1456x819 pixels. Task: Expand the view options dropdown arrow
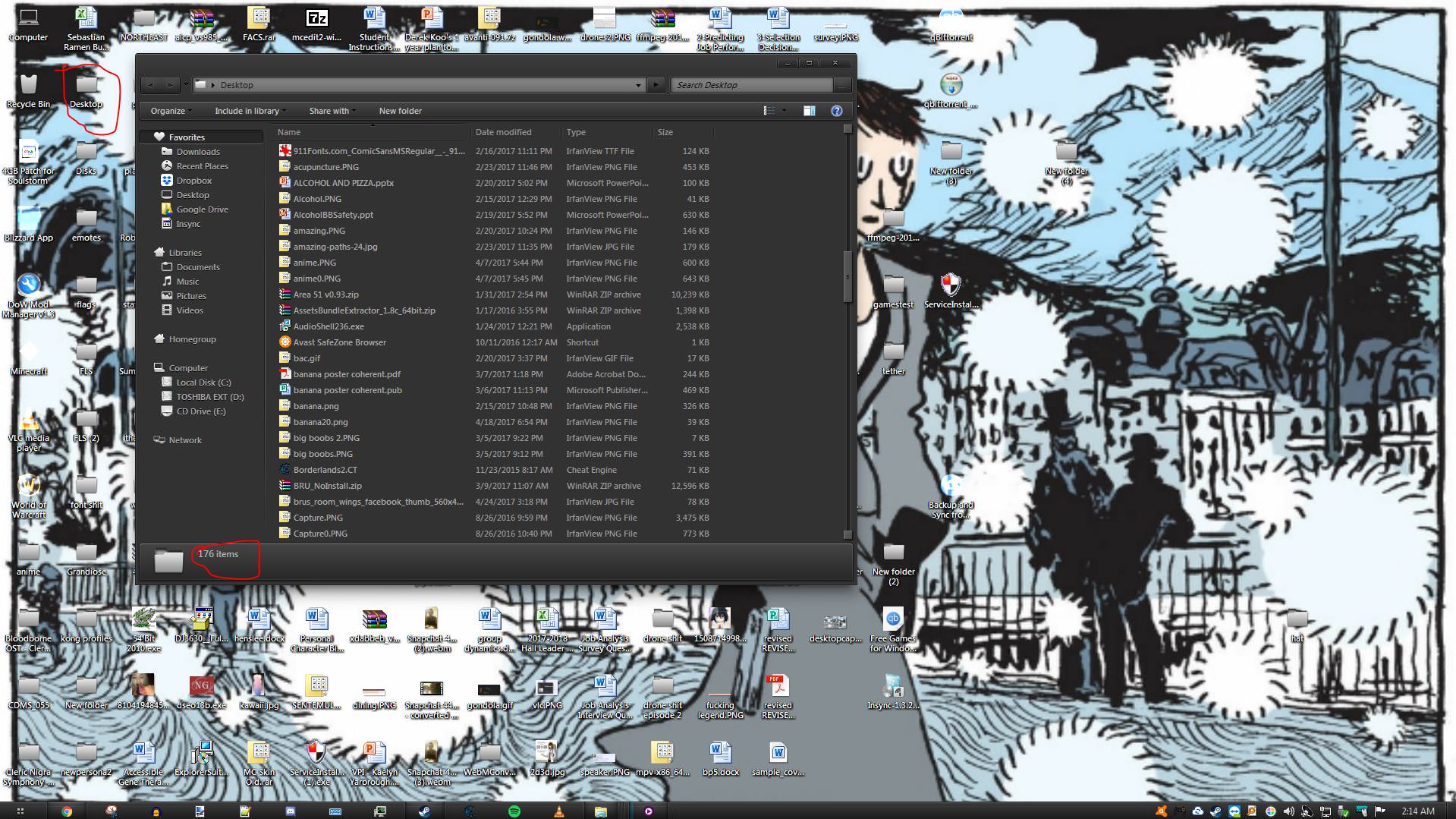tap(784, 111)
